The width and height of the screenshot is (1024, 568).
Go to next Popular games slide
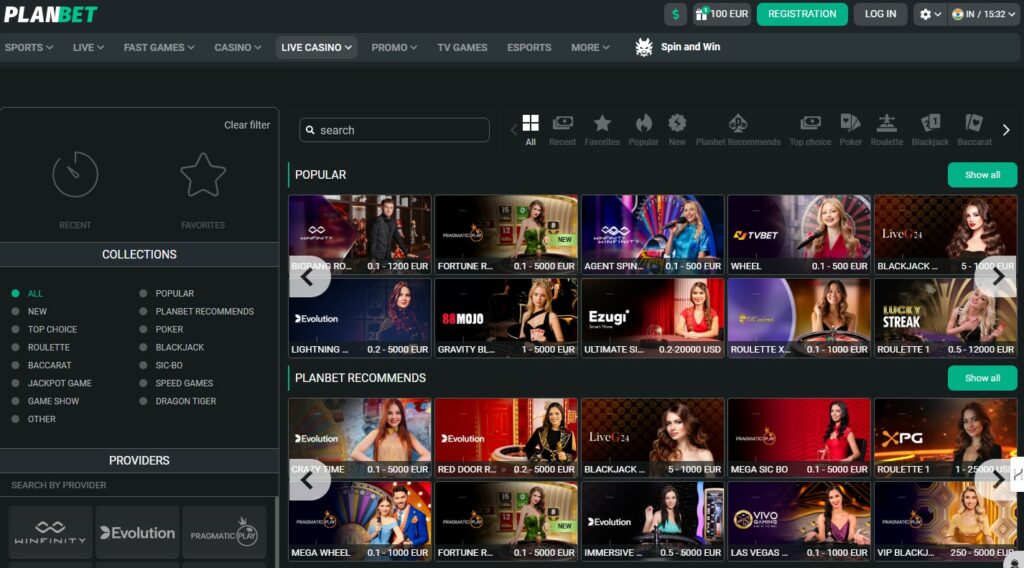[997, 277]
